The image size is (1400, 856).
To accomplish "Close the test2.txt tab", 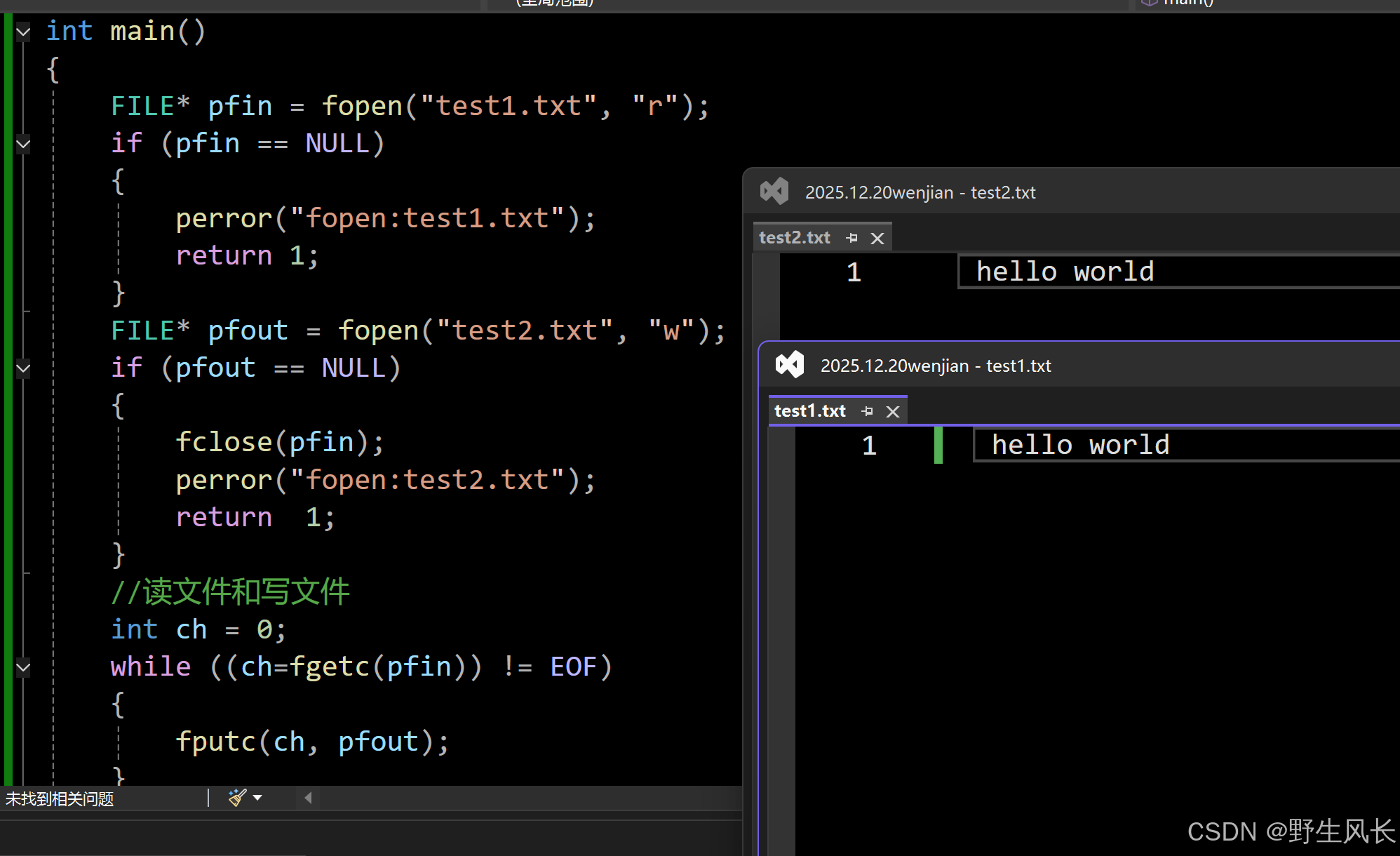I will tap(877, 238).
